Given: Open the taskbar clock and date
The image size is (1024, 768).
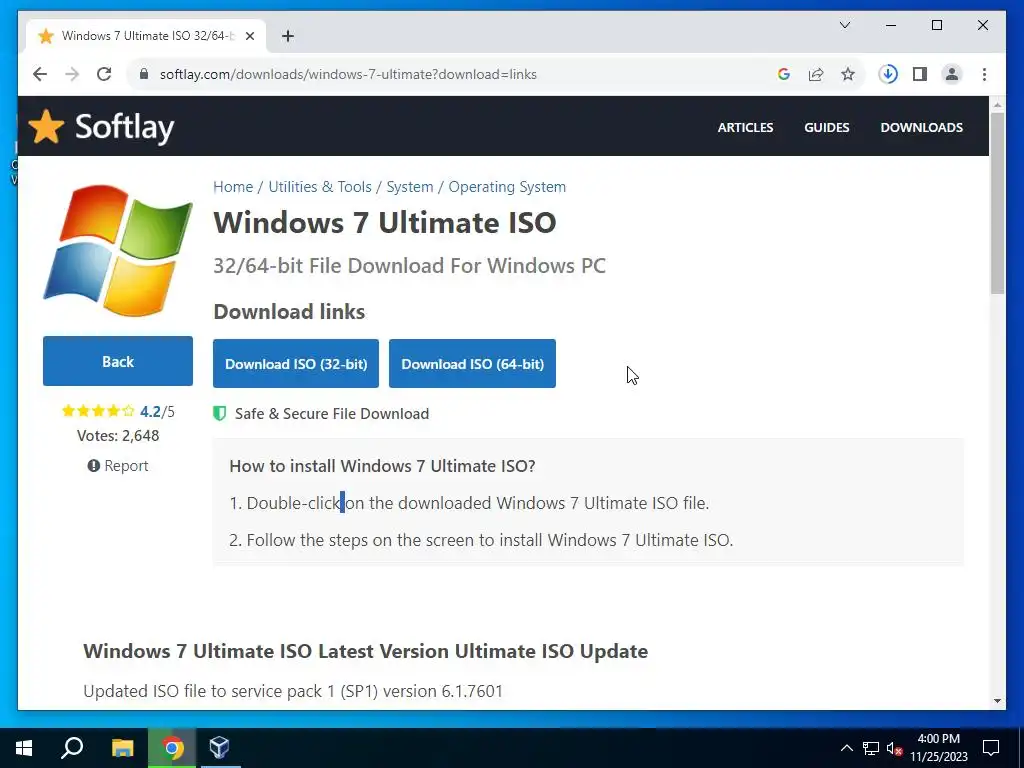Looking at the screenshot, I should [938, 748].
